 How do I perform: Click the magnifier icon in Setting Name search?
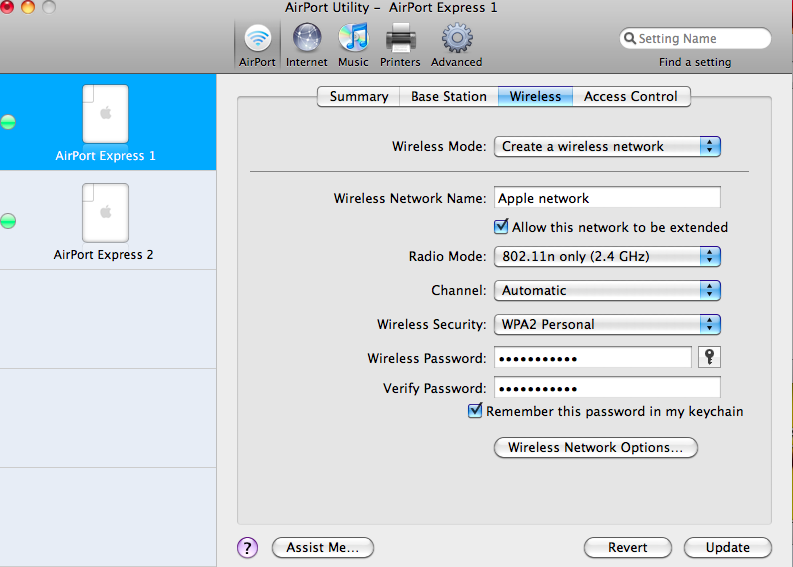pos(630,38)
